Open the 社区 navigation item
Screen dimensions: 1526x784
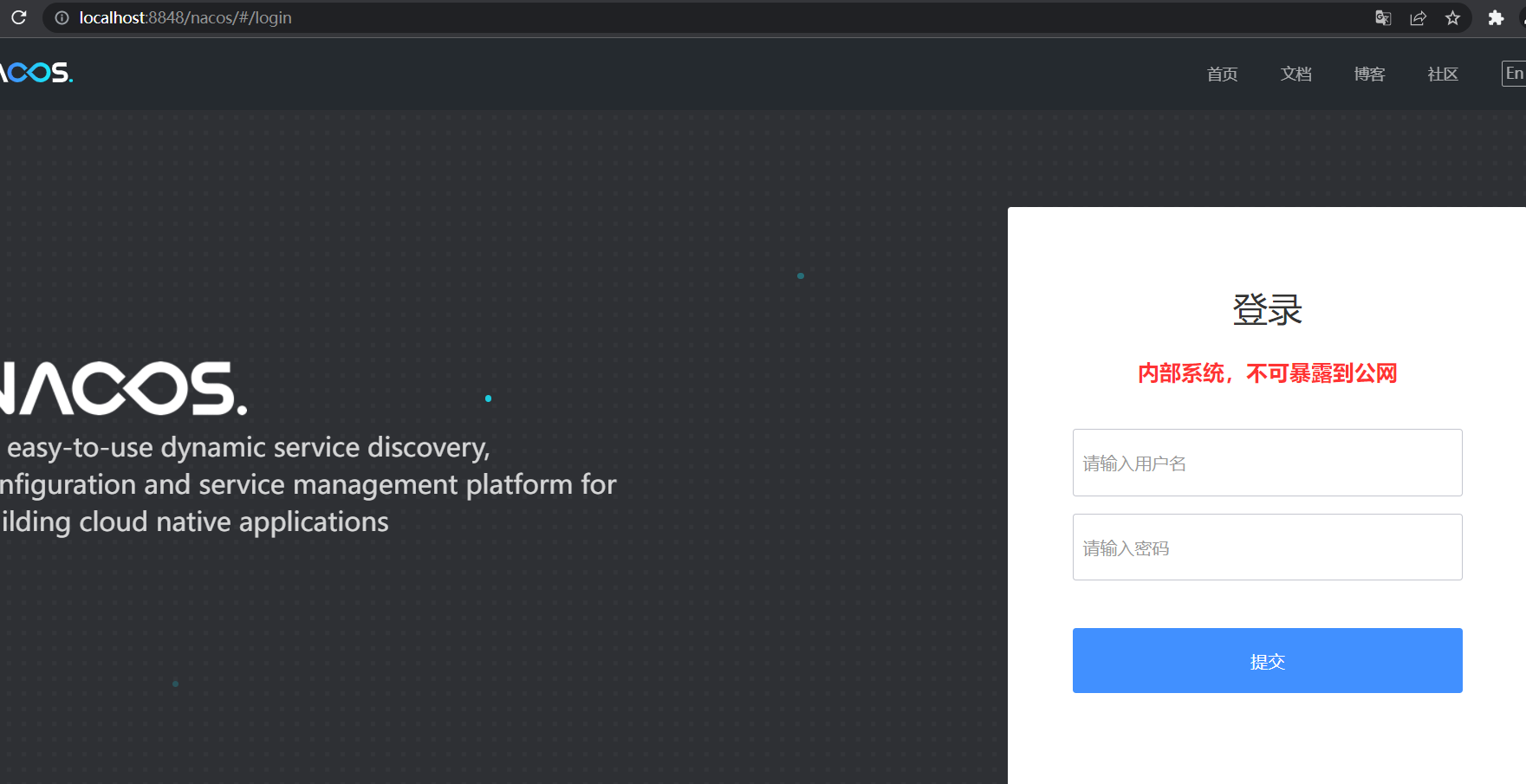coord(1443,74)
